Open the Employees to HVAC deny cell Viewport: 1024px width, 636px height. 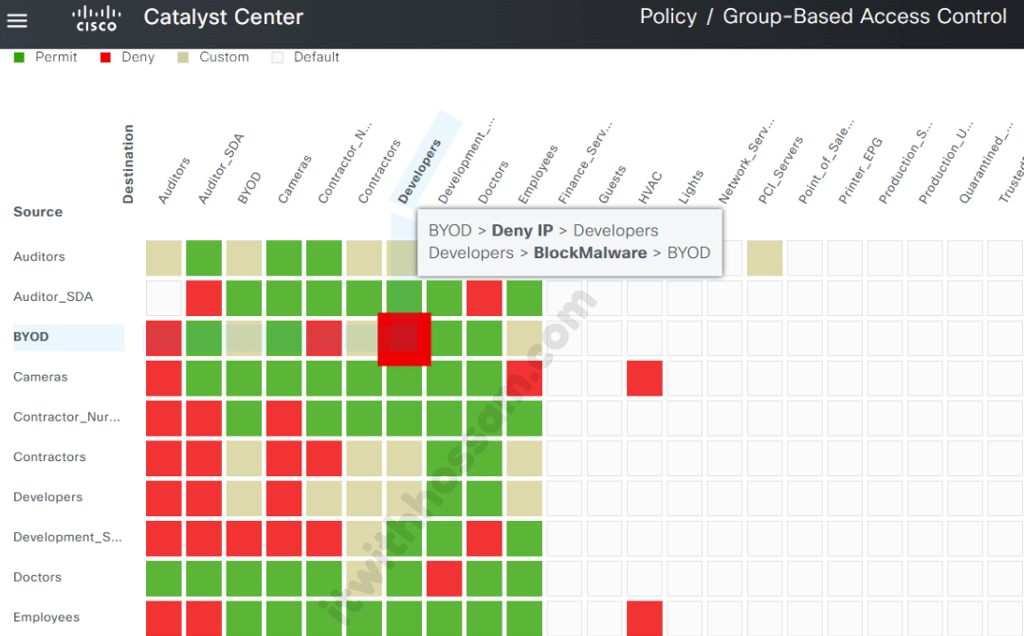click(x=645, y=618)
